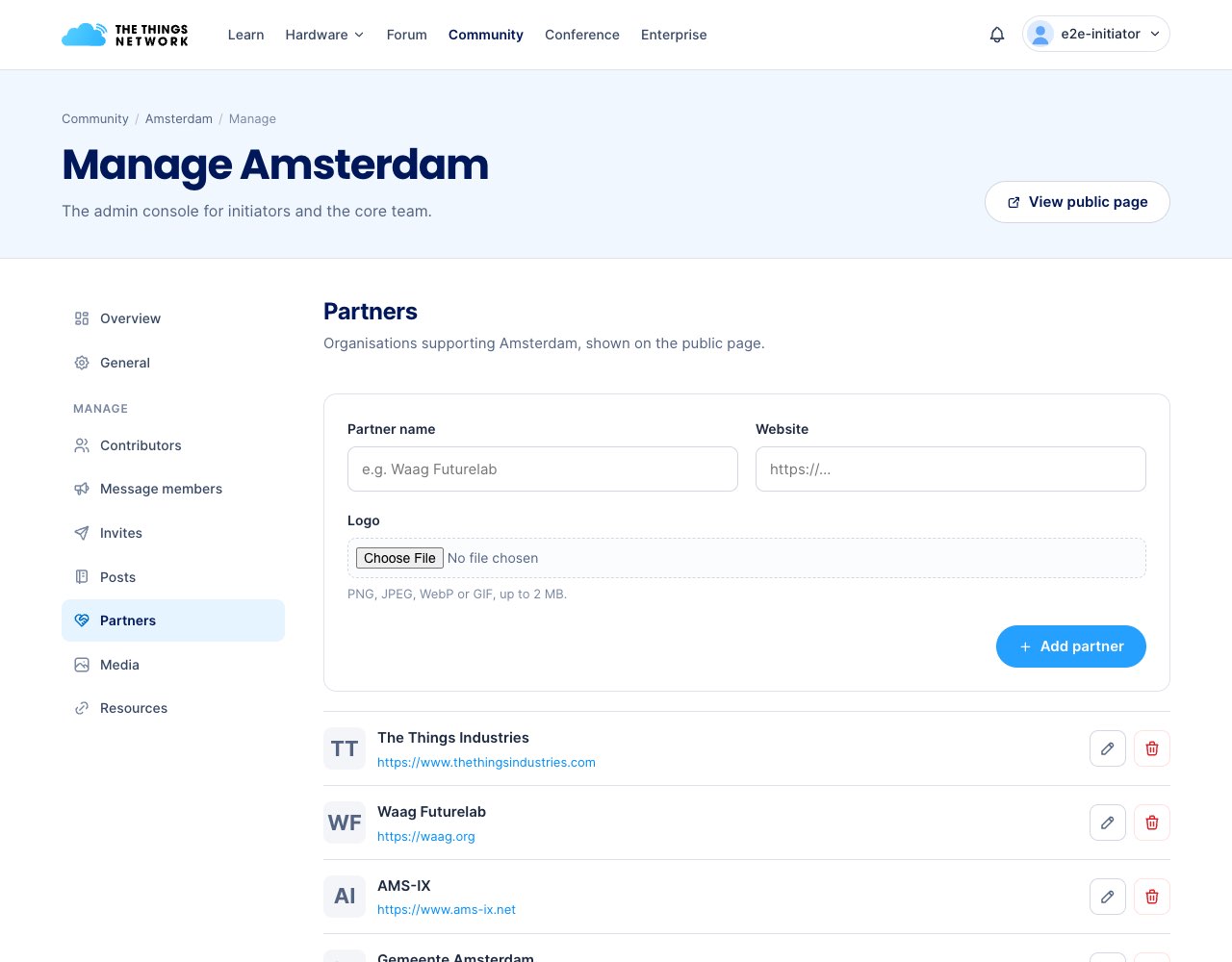Screen dimensions: 1232x962
Task: Click the e2e-initiator user avatar
Action: (x=1040, y=34)
